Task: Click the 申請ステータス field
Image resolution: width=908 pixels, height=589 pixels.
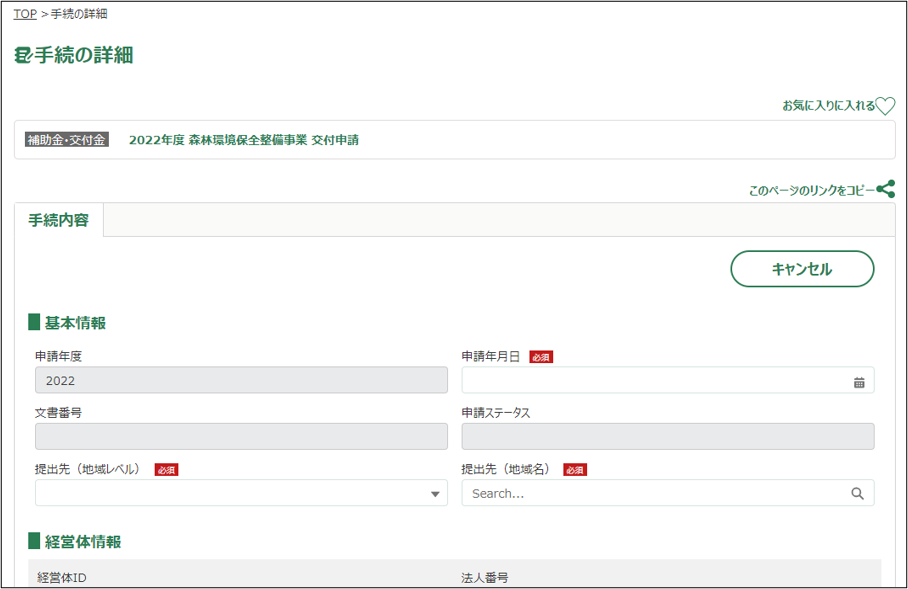Action: click(667, 437)
